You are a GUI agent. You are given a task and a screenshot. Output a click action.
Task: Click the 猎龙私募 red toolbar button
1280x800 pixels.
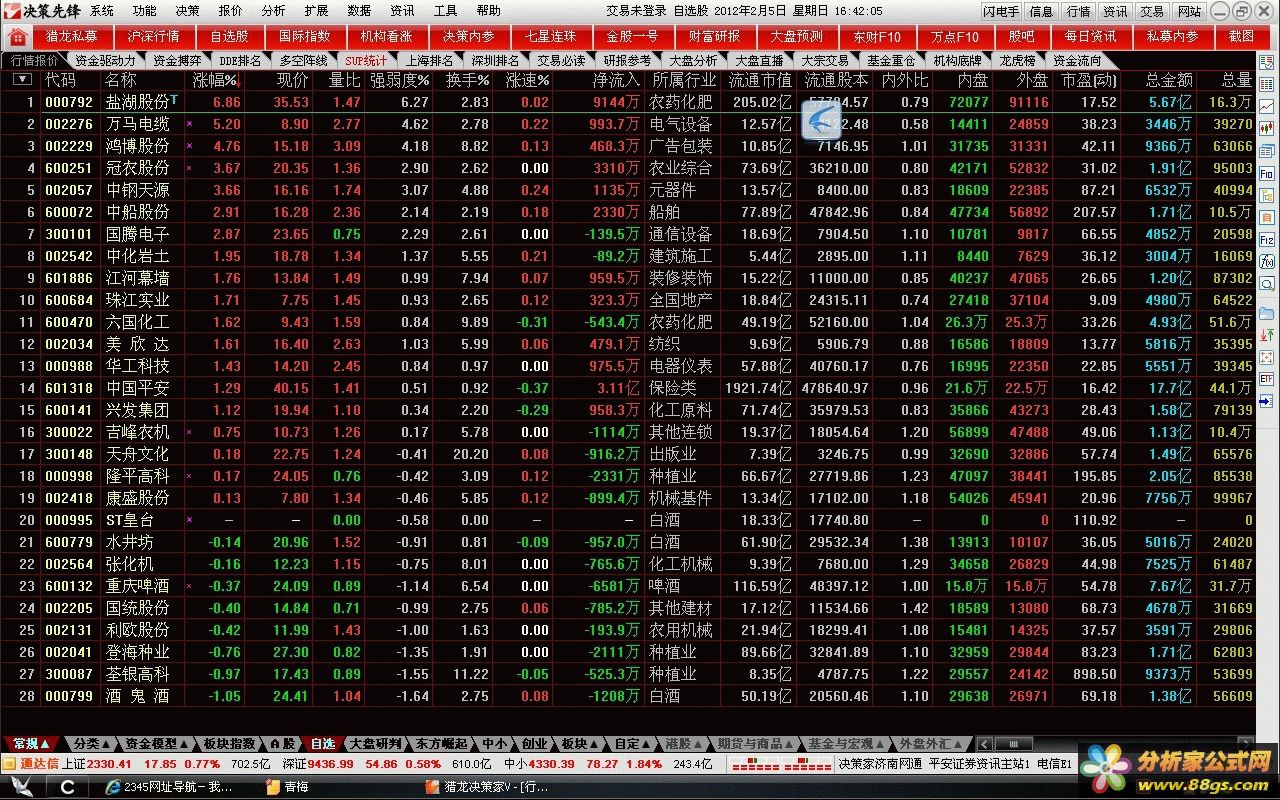coord(72,36)
